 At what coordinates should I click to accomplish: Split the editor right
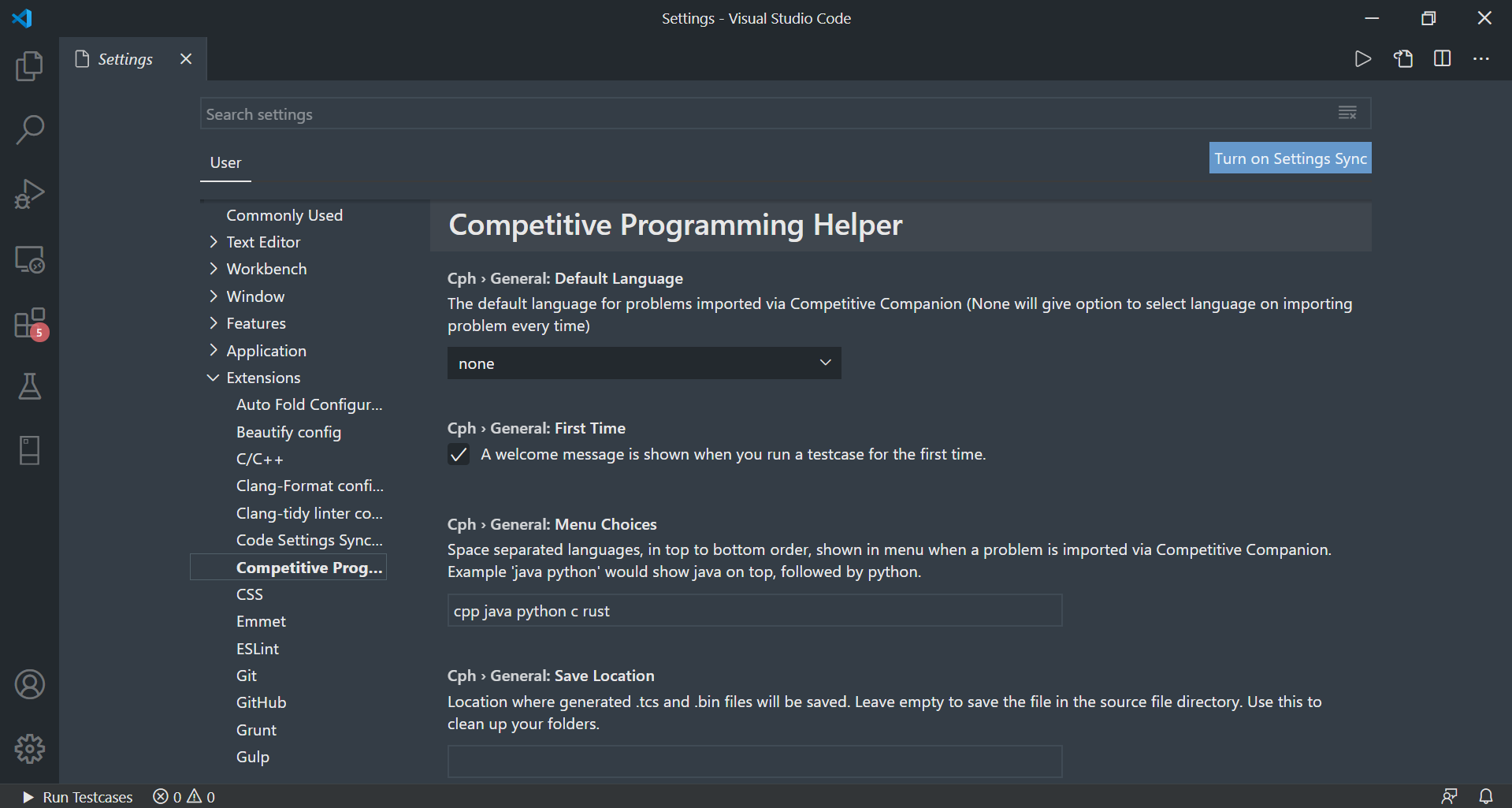[1443, 59]
